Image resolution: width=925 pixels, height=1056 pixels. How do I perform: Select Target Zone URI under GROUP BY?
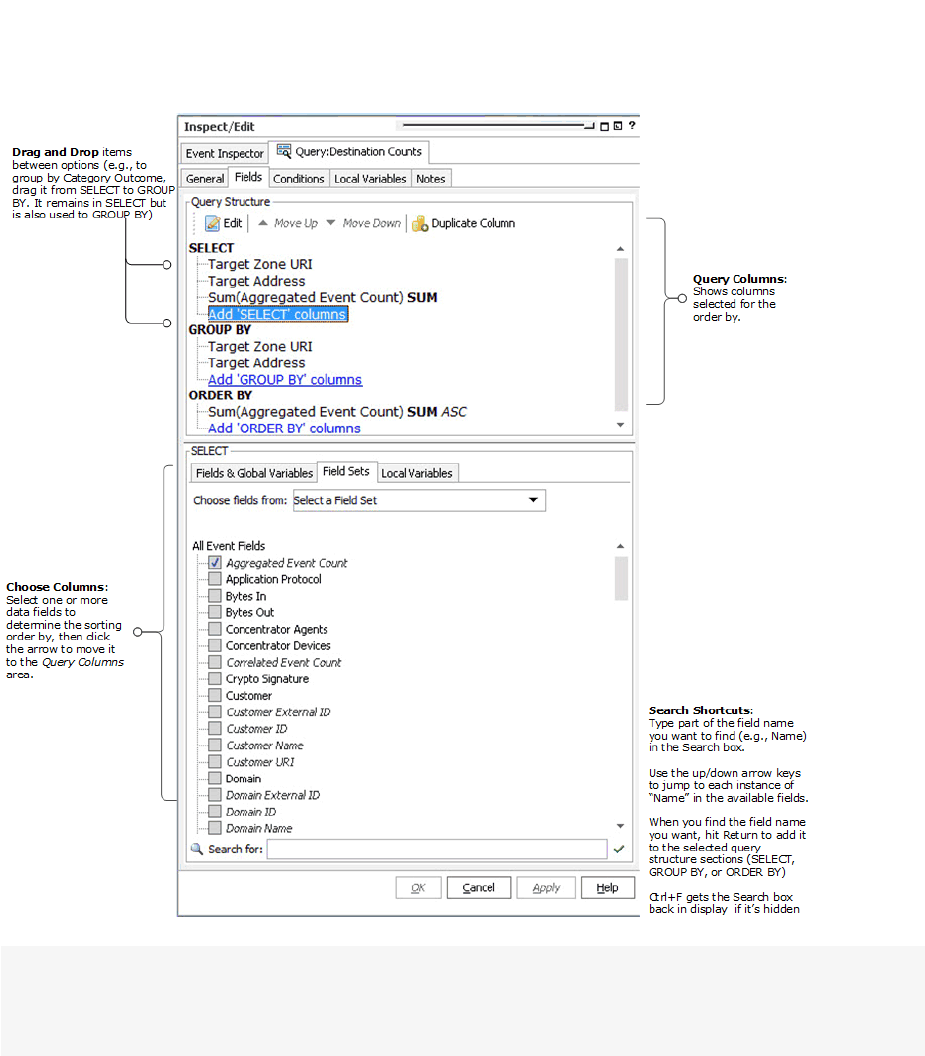[x=260, y=347]
